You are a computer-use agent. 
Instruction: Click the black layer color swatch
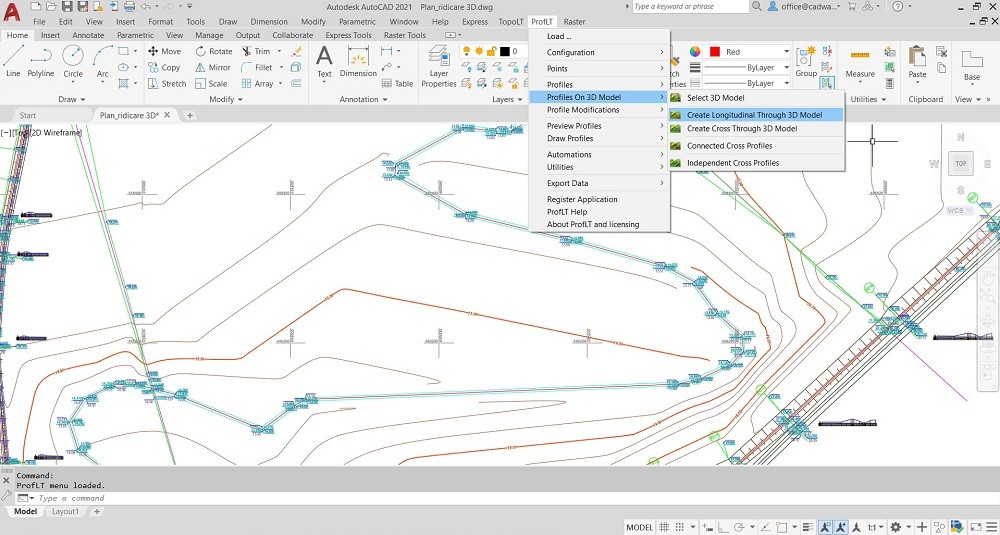click(x=504, y=51)
